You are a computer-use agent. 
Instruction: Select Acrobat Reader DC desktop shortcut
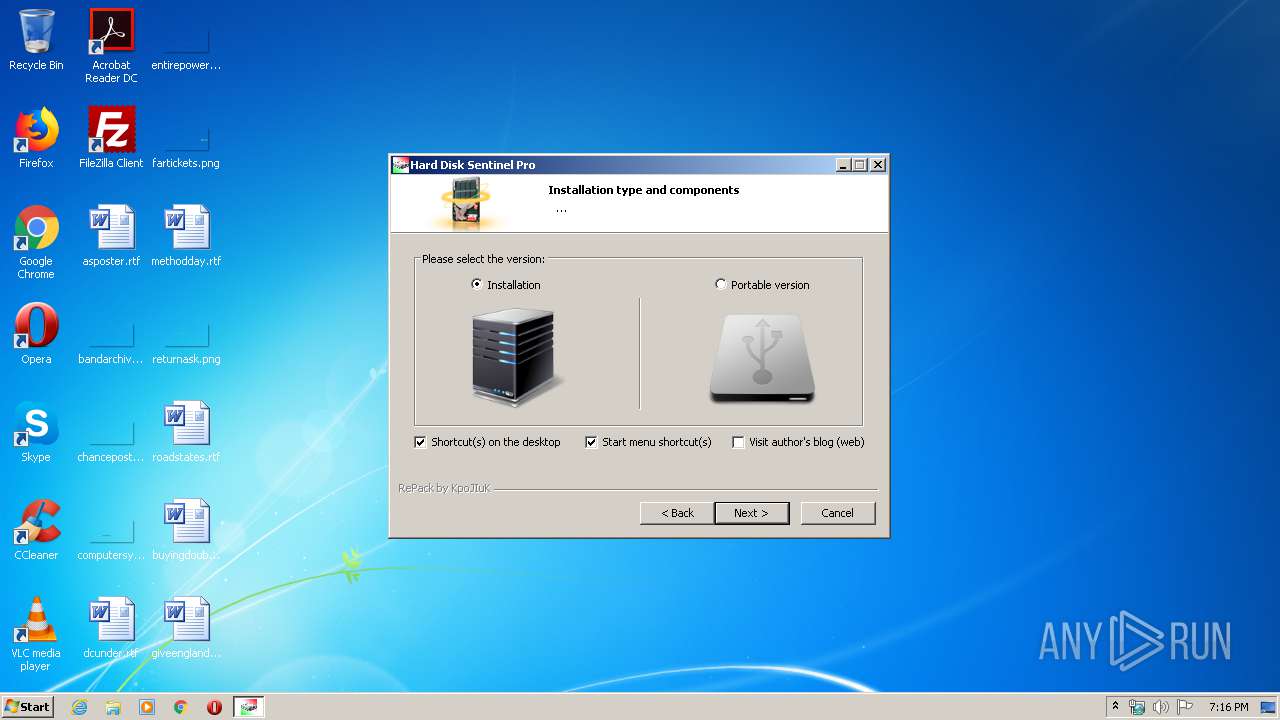coord(111,45)
